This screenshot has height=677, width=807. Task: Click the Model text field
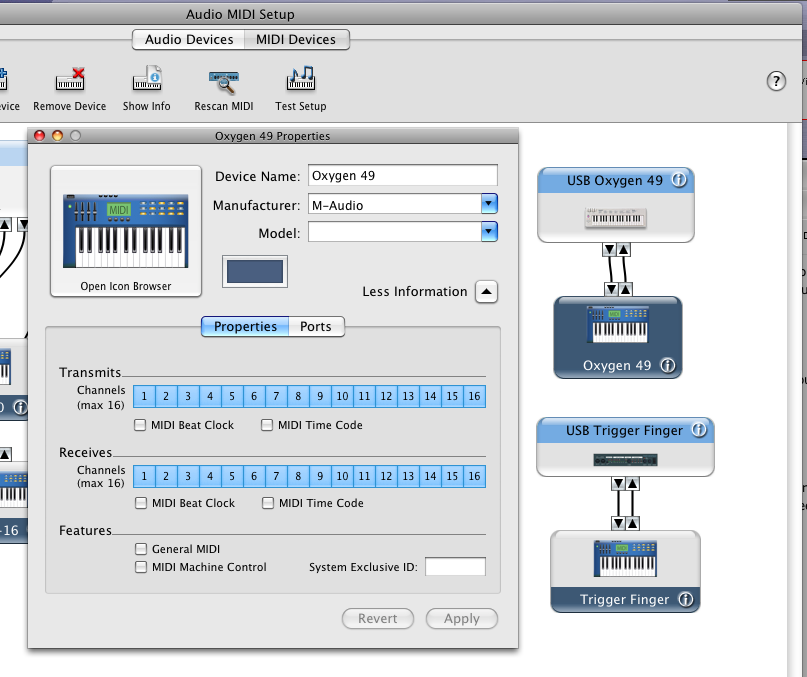tap(395, 232)
